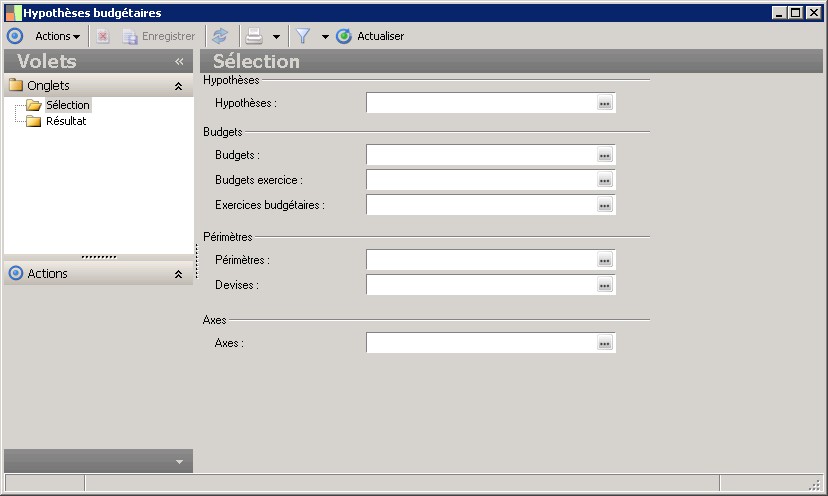Click the window icon in title bar
Screen dimensions: 828x496
coord(13,13)
